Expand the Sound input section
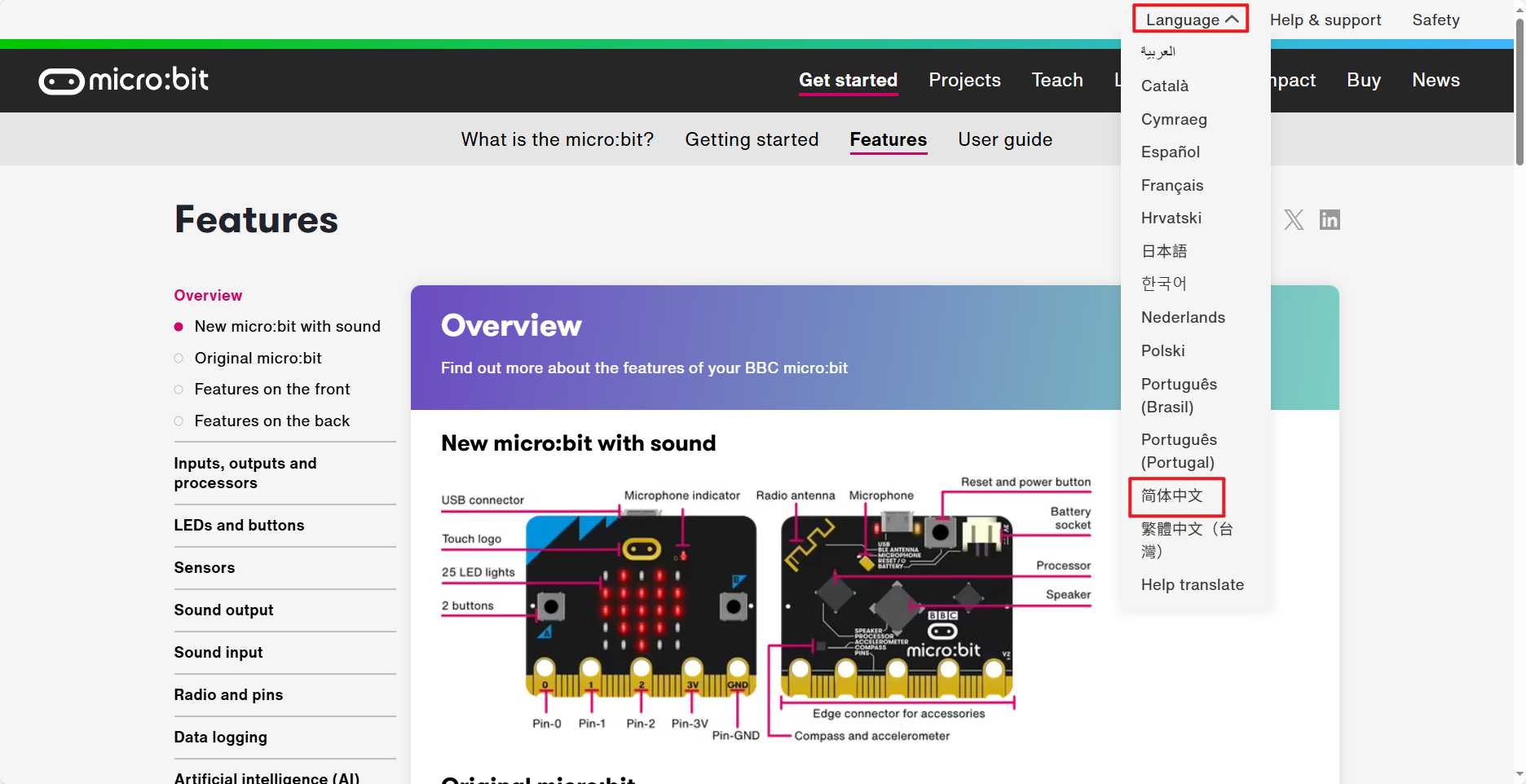The height and width of the screenshot is (784, 1526). 218,652
